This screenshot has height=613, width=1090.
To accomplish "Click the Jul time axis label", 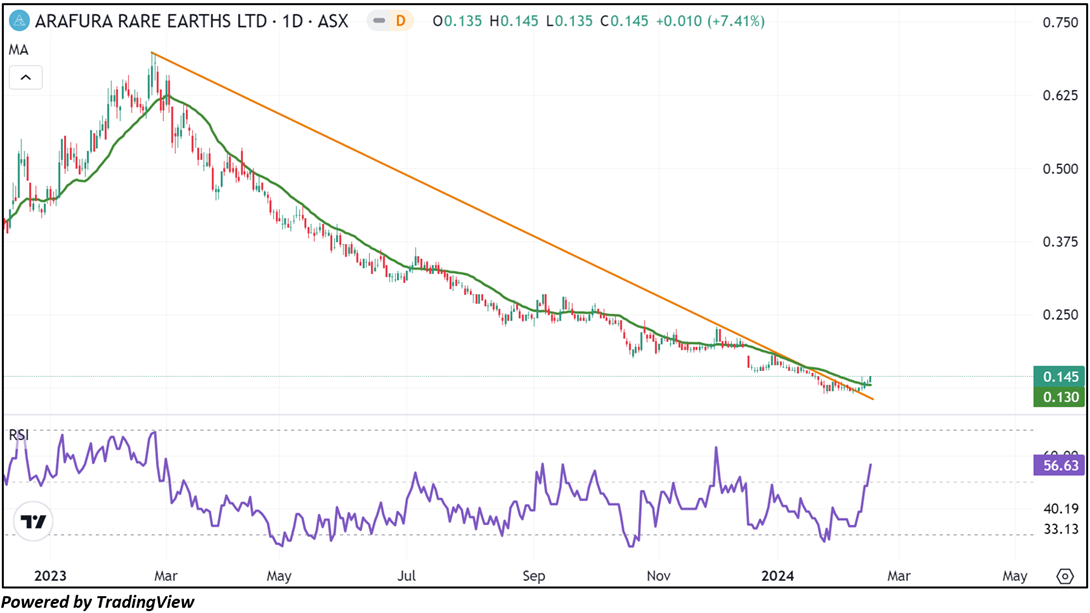I will point(407,576).
